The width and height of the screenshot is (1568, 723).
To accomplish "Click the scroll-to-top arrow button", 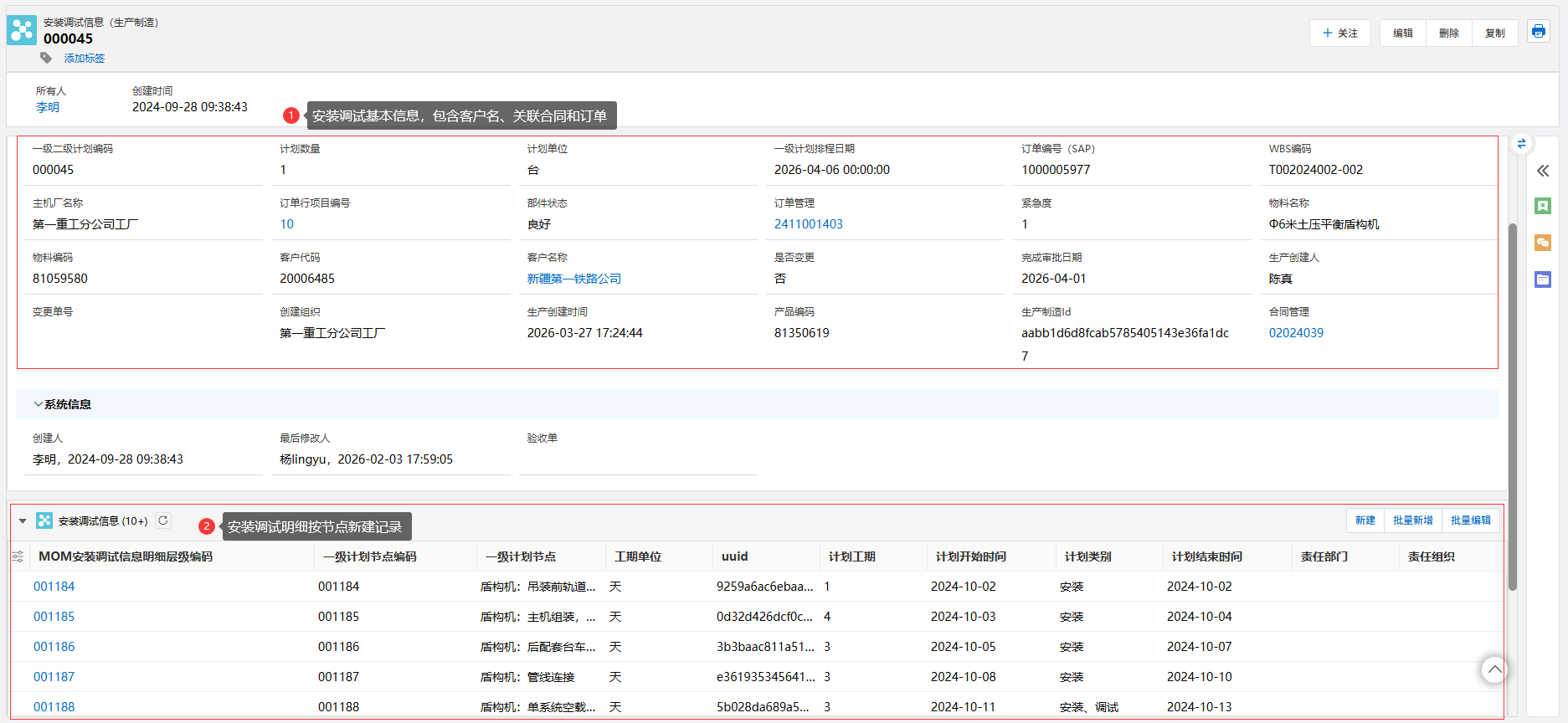I will tap(1494, 669).
